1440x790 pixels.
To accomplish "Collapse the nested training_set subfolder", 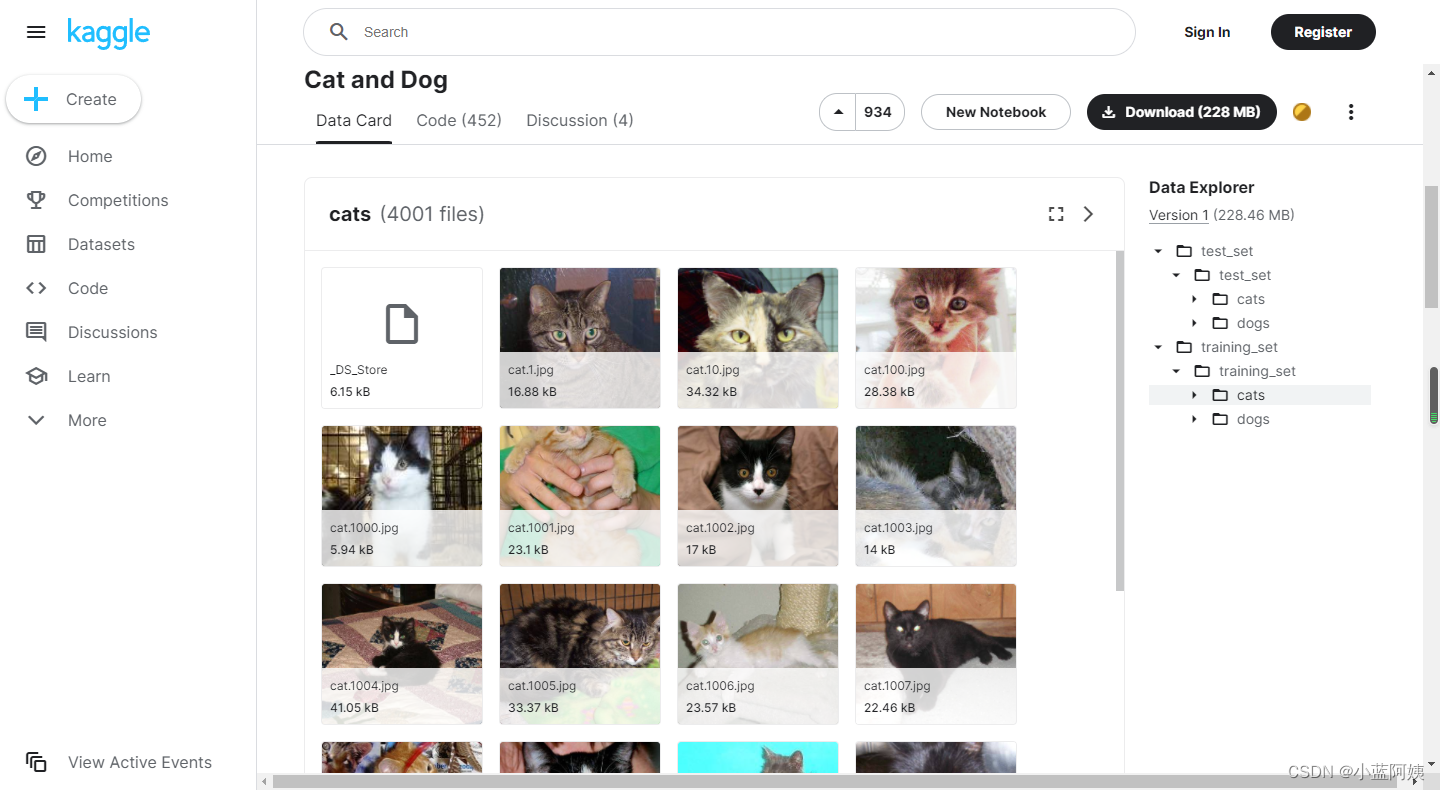I will pyautogui.click(x=1176, y=371).
